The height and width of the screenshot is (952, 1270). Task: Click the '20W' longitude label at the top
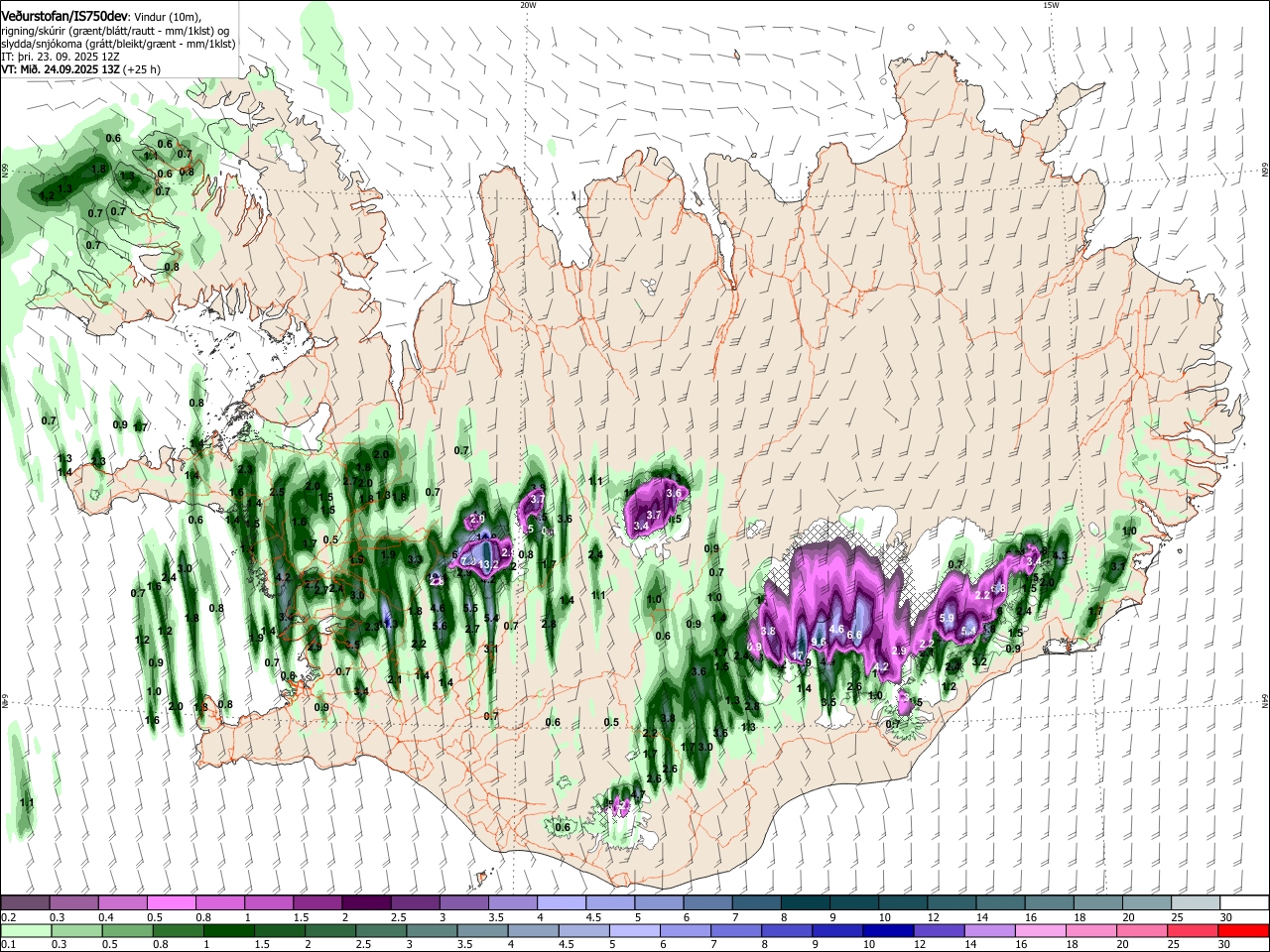tap(528, 5)
